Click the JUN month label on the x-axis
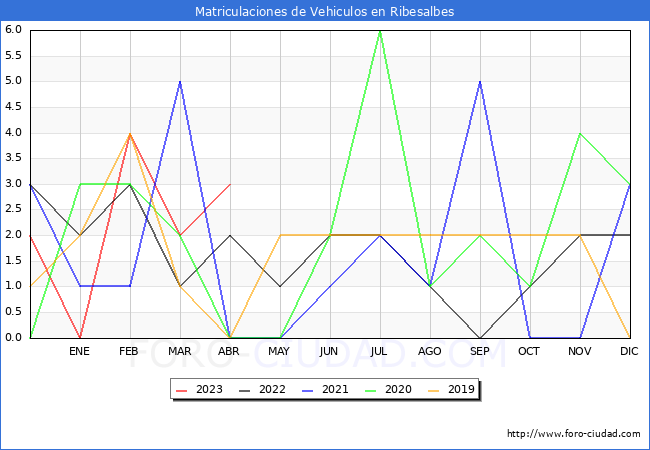Viewport: 650px width, 450px height. pyautogui.click(x=329, y=351)
